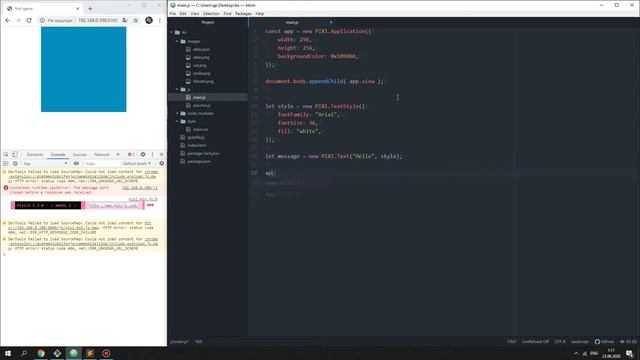Collapse the images folder

(x=178, y=41)
